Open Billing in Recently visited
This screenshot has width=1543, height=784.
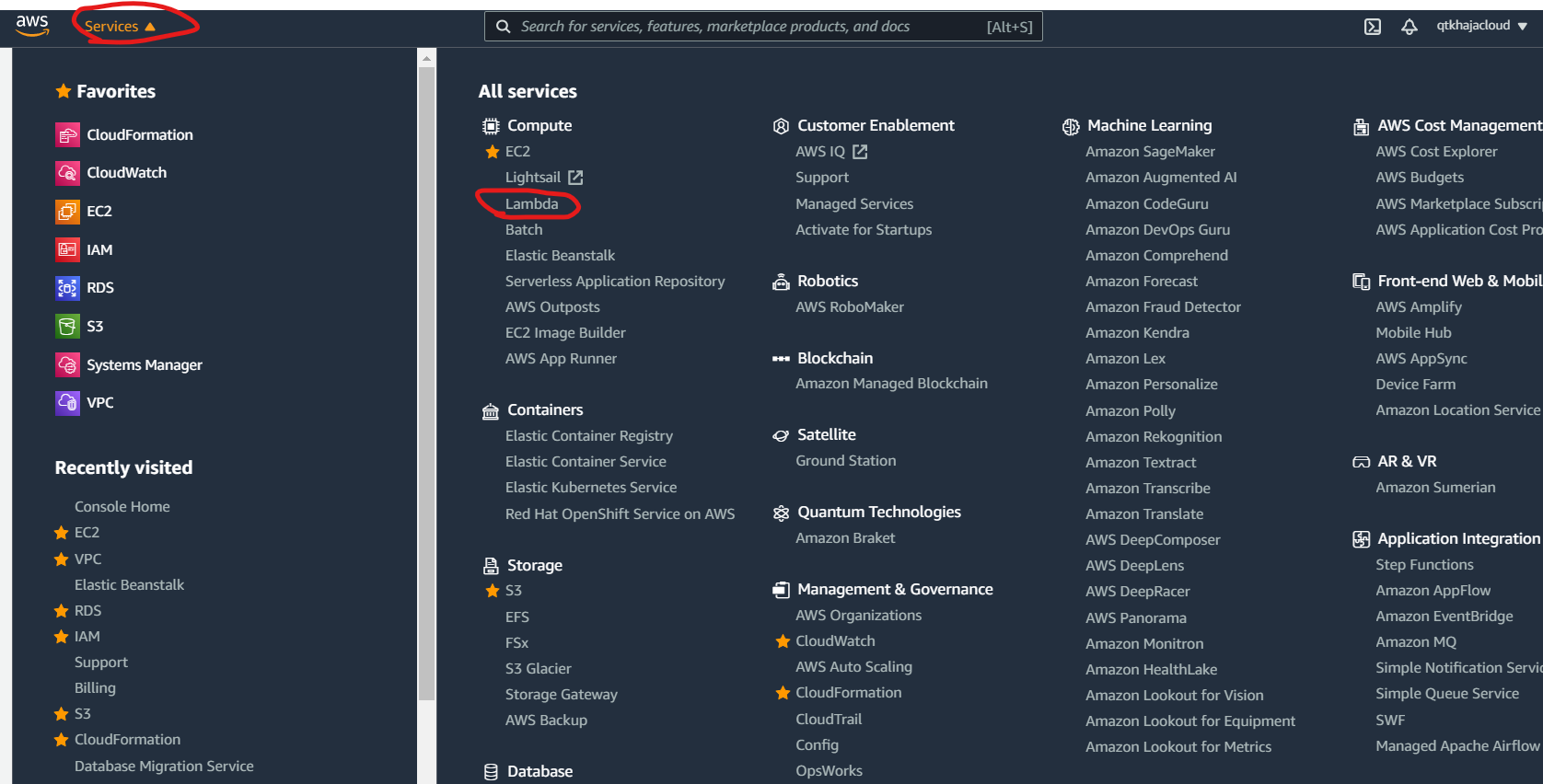(95, 688)
